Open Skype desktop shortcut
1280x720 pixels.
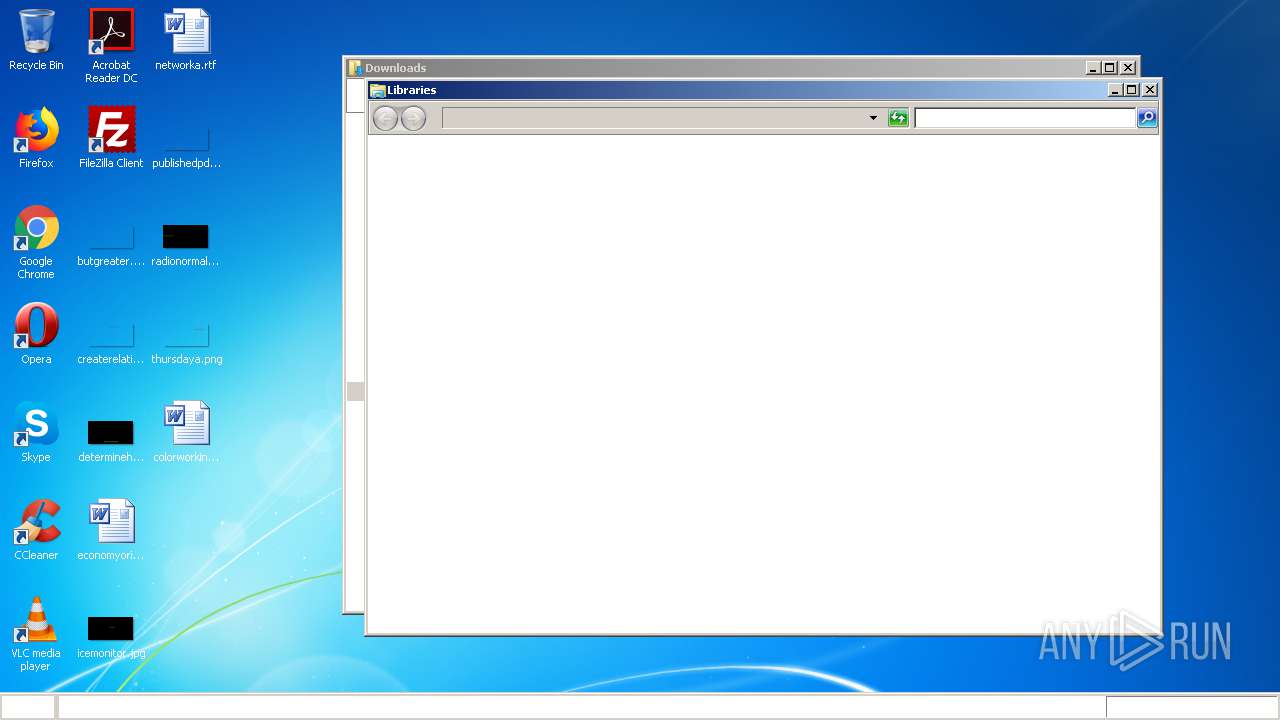36,432
